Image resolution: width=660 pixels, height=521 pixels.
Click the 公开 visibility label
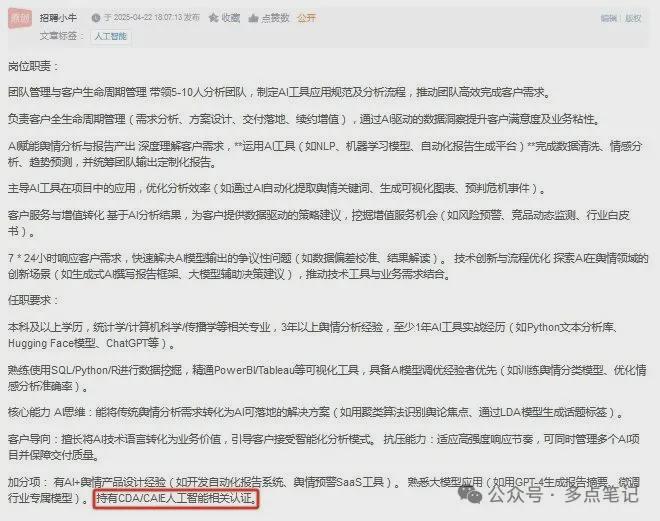pos(306,18)
